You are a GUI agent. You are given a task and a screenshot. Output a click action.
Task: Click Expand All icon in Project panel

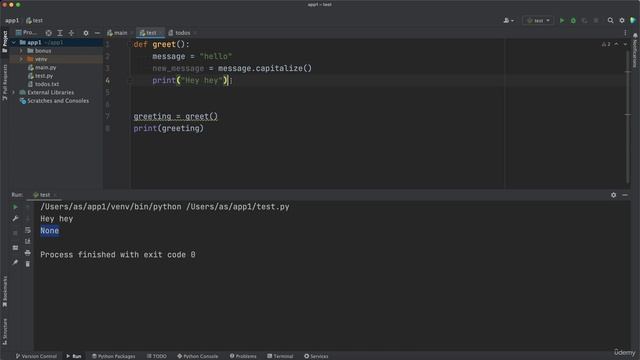60,33
